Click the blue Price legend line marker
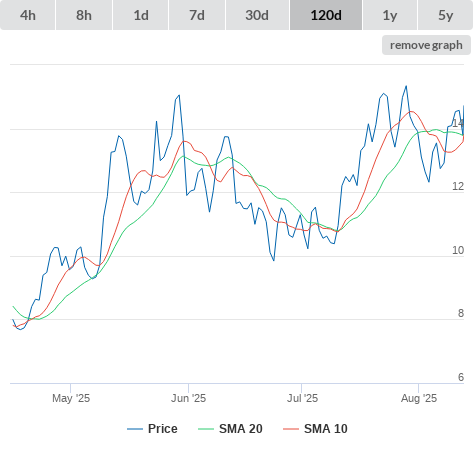Image resolution: width=474 pixels, height=455 pixels. point(135,429)
